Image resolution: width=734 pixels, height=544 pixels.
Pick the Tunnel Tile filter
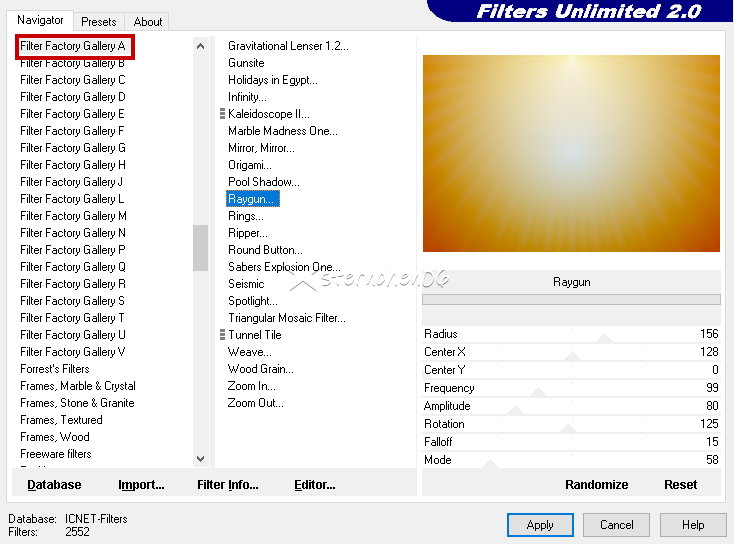coord(254,335)
